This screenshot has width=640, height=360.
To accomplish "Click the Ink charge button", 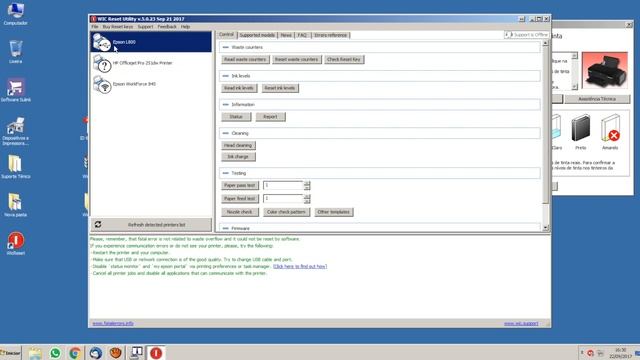I will [x=238, y=157].
